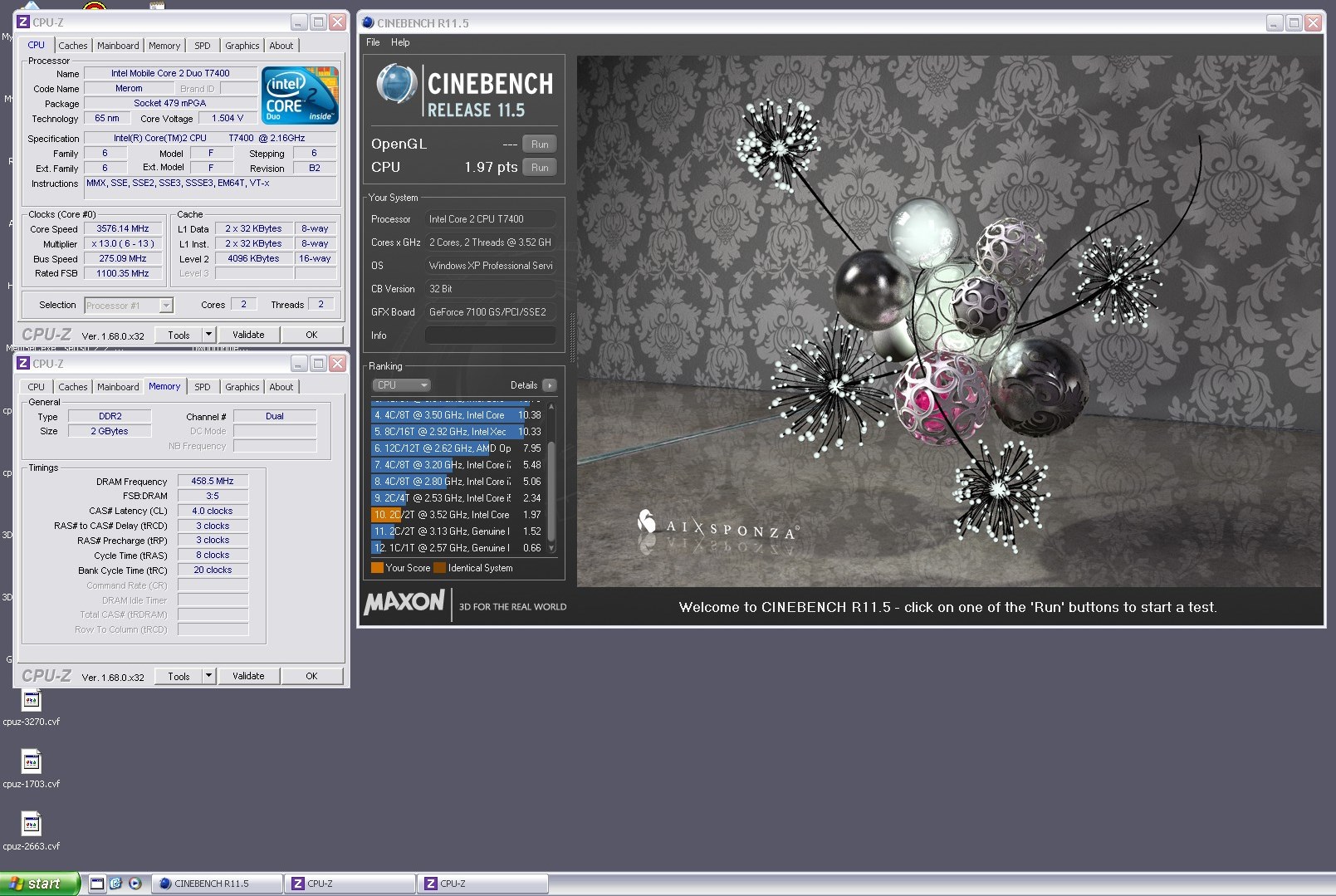Image resolution: width=1336 pixels, height=896 pixels.
Task: Click the Details arrow icon in Ranking
Action: pos(549,385)
